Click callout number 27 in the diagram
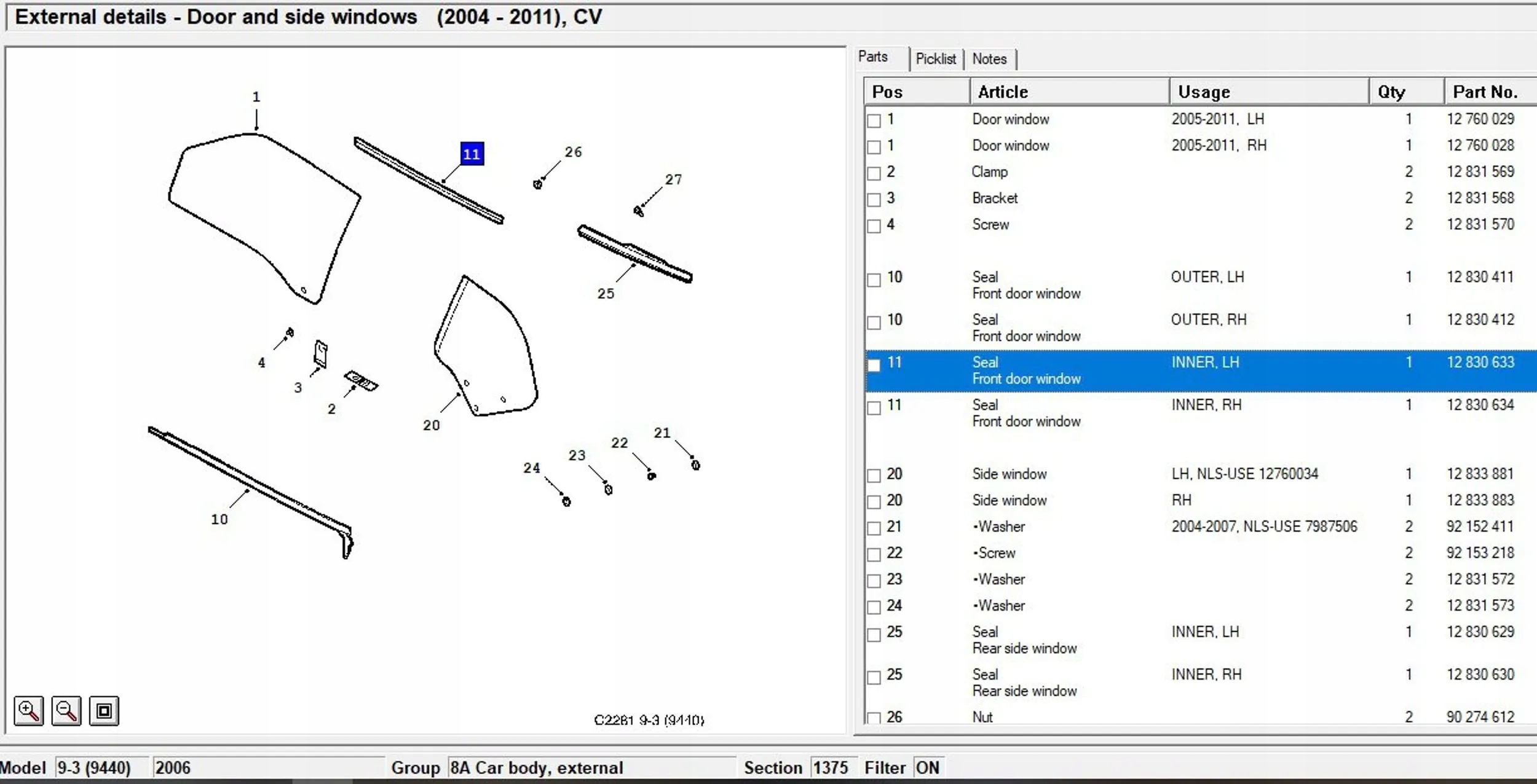1537x784 pixels. coord(674,180)
